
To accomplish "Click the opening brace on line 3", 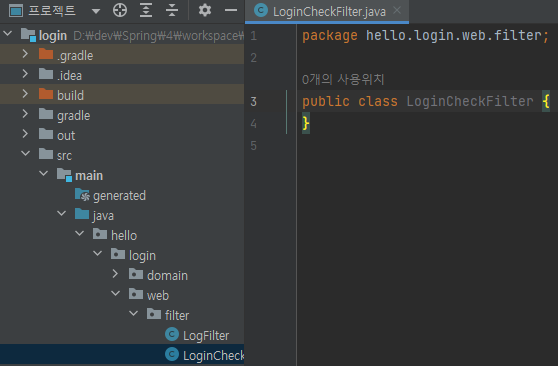I will point(546,101).
